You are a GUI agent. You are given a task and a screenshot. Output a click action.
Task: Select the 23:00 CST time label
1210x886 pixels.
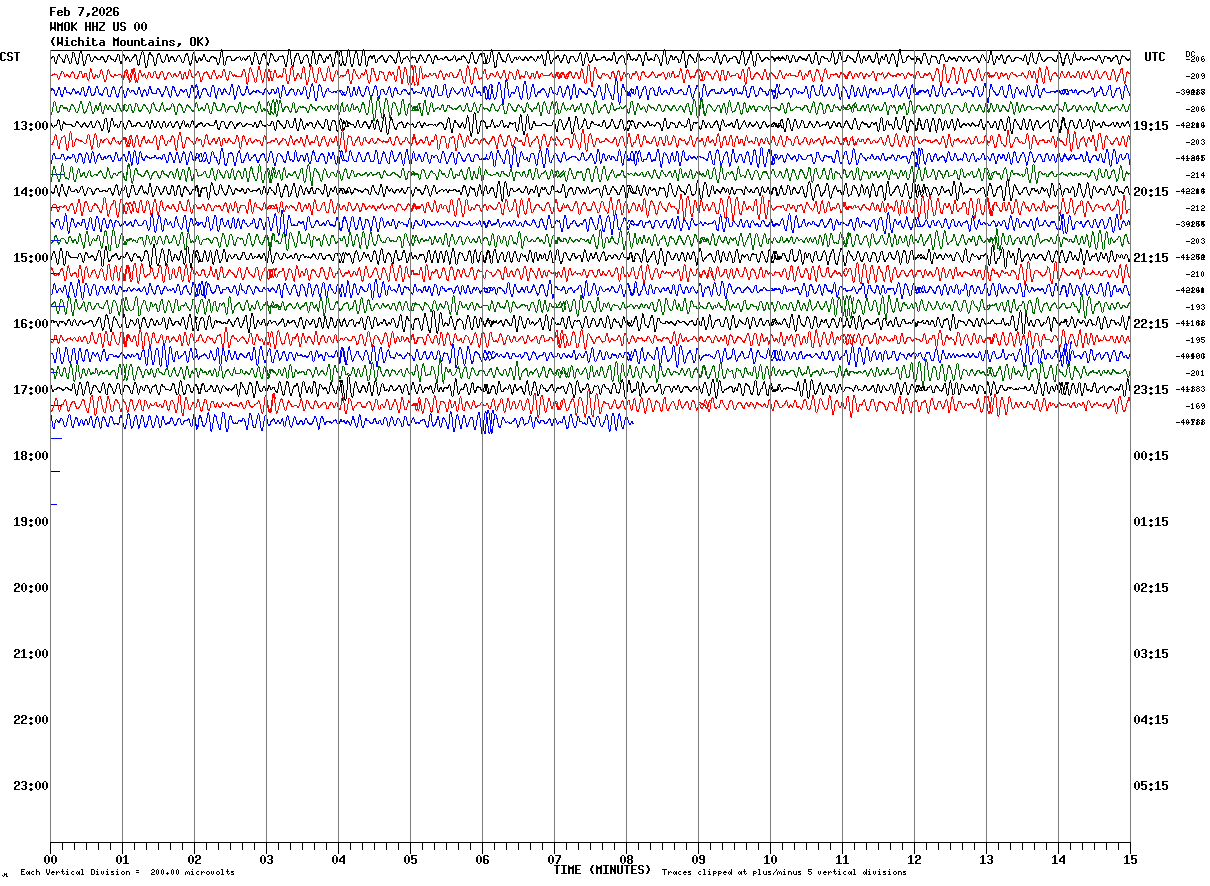pyautogui.click(x=31, y=786)
